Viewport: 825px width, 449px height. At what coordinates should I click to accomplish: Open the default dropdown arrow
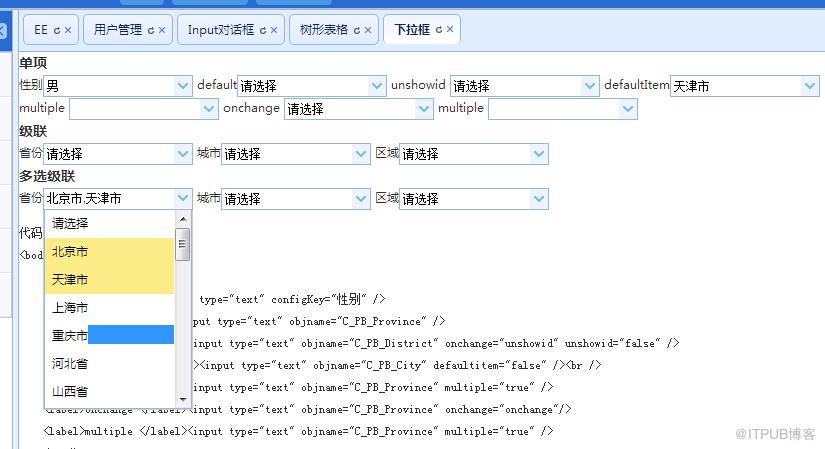click(376, 86)
